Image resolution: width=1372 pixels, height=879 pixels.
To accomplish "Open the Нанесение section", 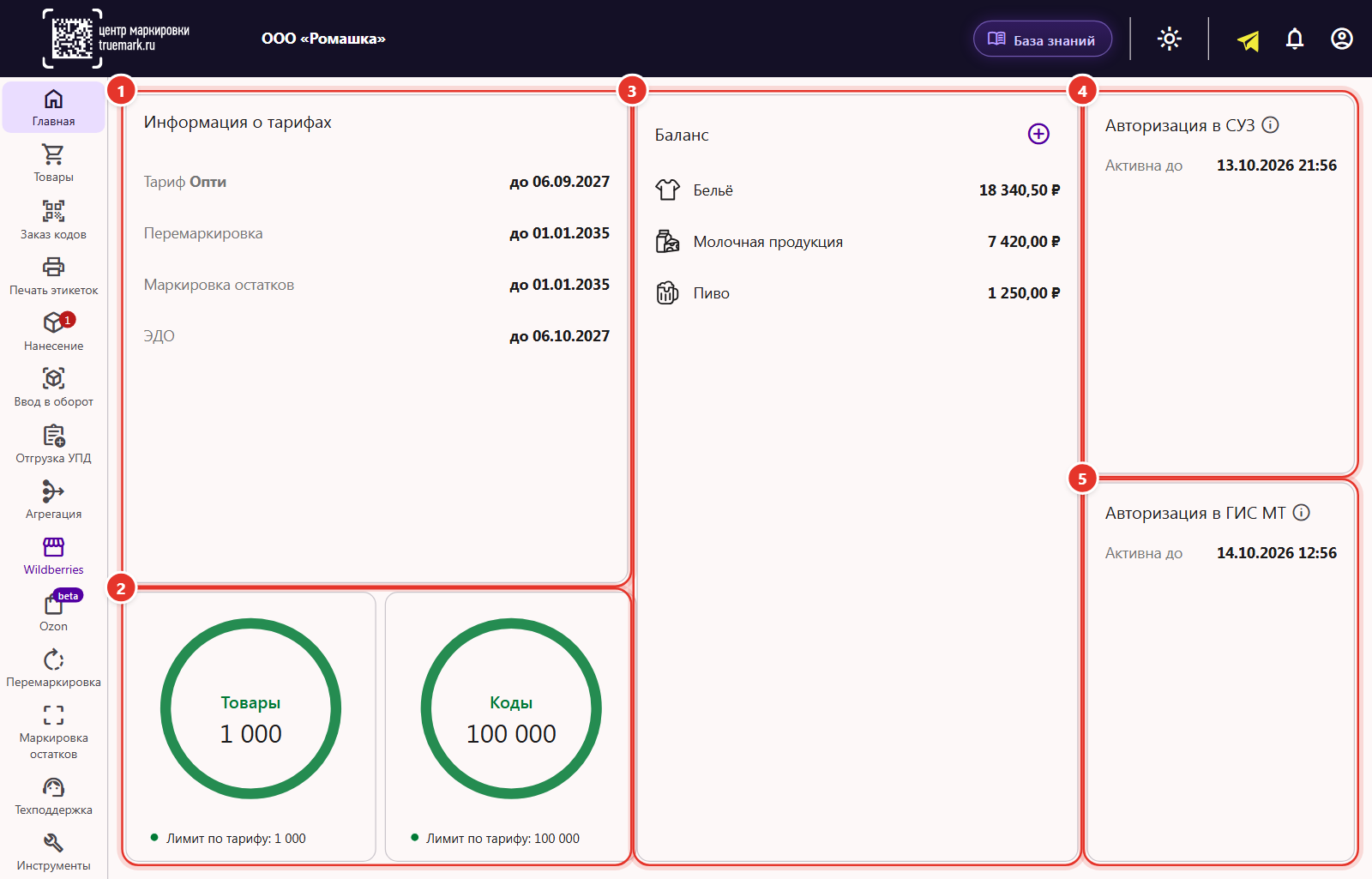I will tap(53, 332).
